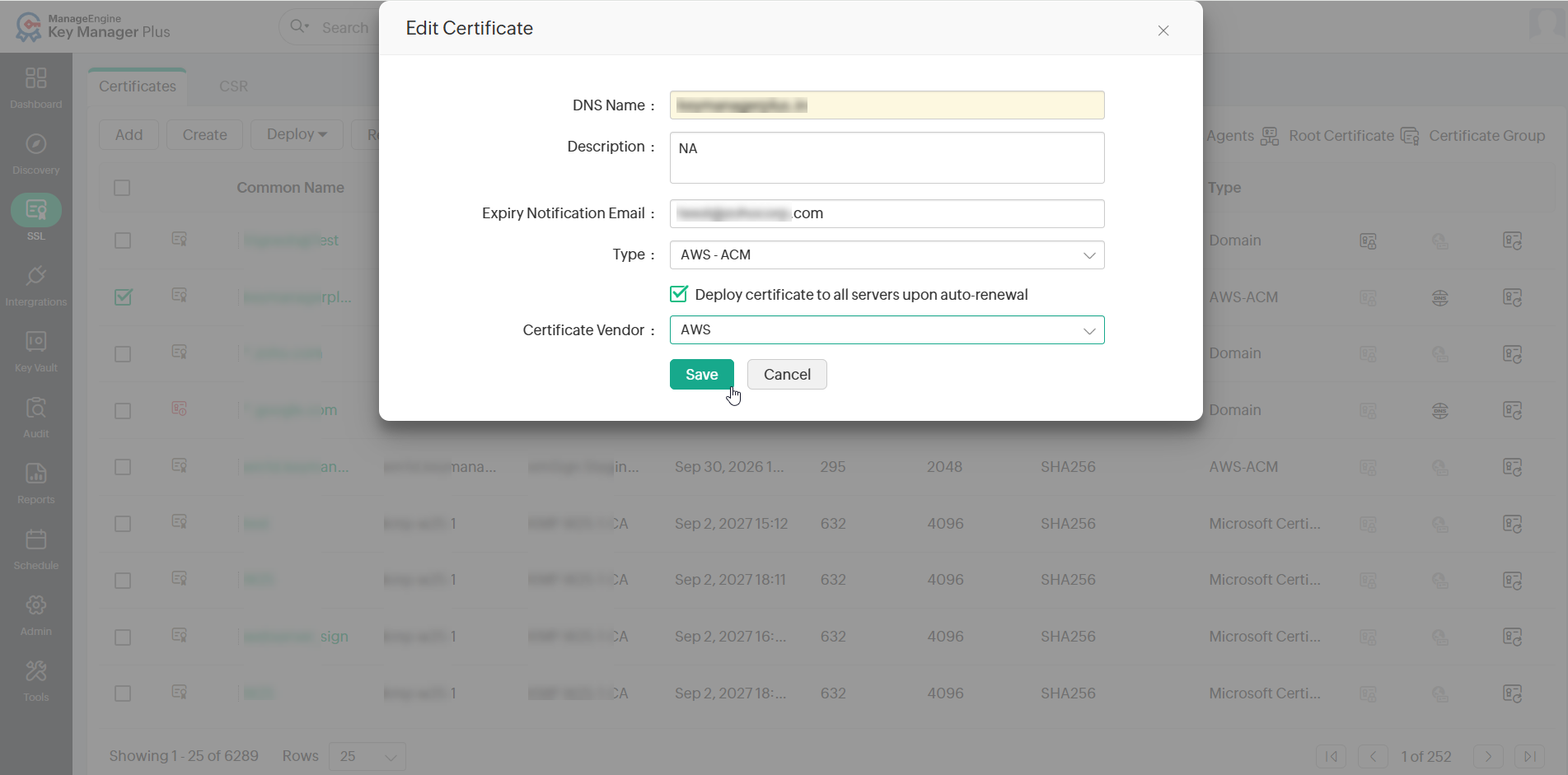This screenshot has width=1568, height=775.
Task: Click the red certificate icon in fourth row
Action: click(180, 409)
